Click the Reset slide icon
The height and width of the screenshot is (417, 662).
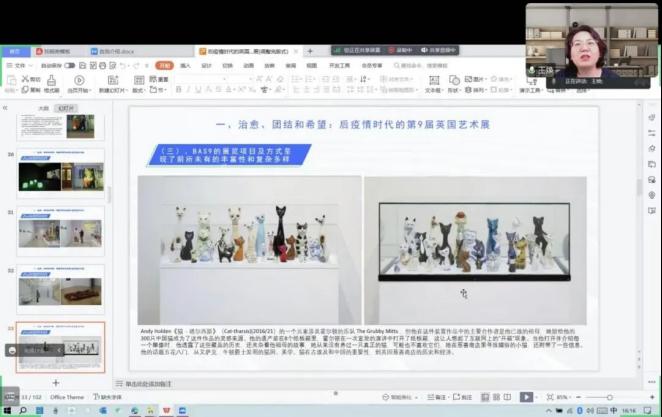tap(153, 79)
